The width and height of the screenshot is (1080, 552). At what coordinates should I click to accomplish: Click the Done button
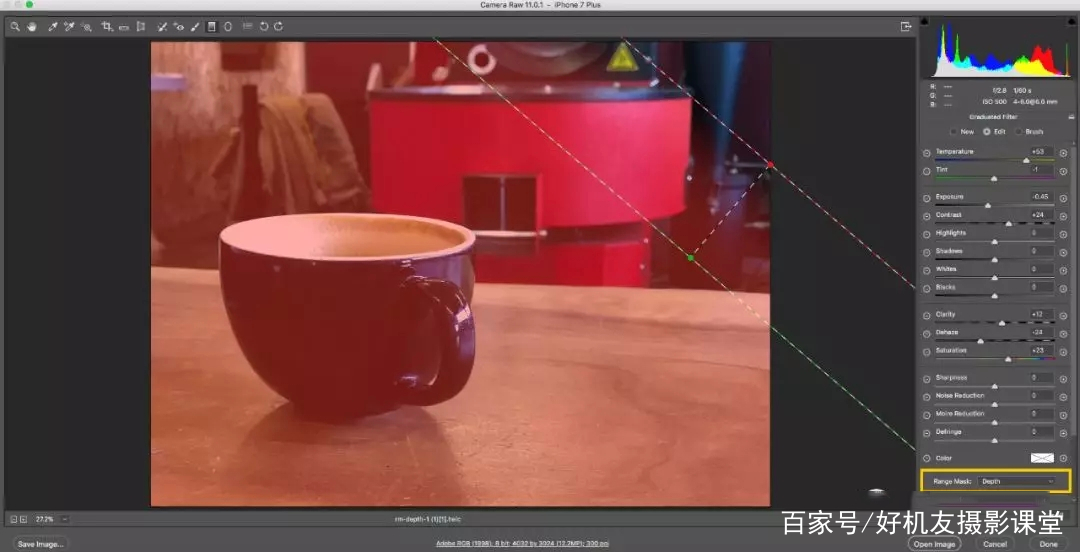(x=1048, y=544)
